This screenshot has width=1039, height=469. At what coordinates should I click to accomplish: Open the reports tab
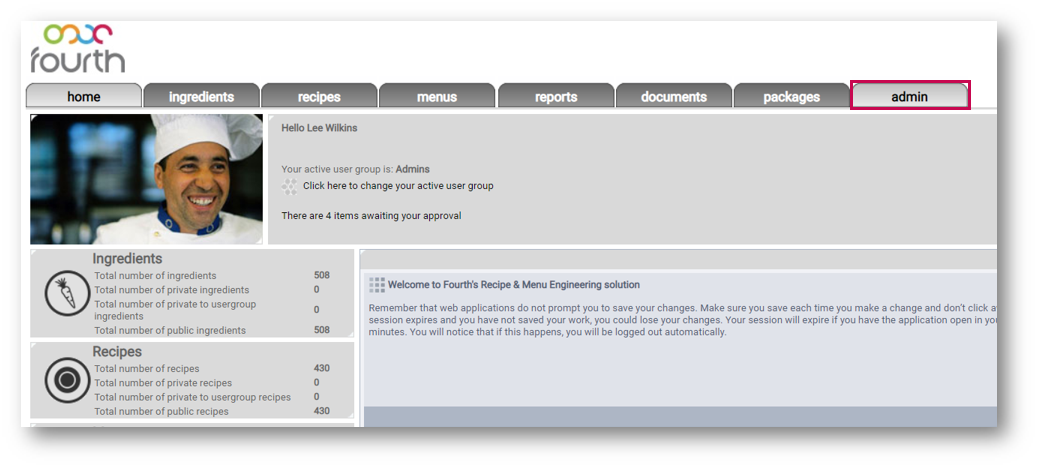point(556,96)
